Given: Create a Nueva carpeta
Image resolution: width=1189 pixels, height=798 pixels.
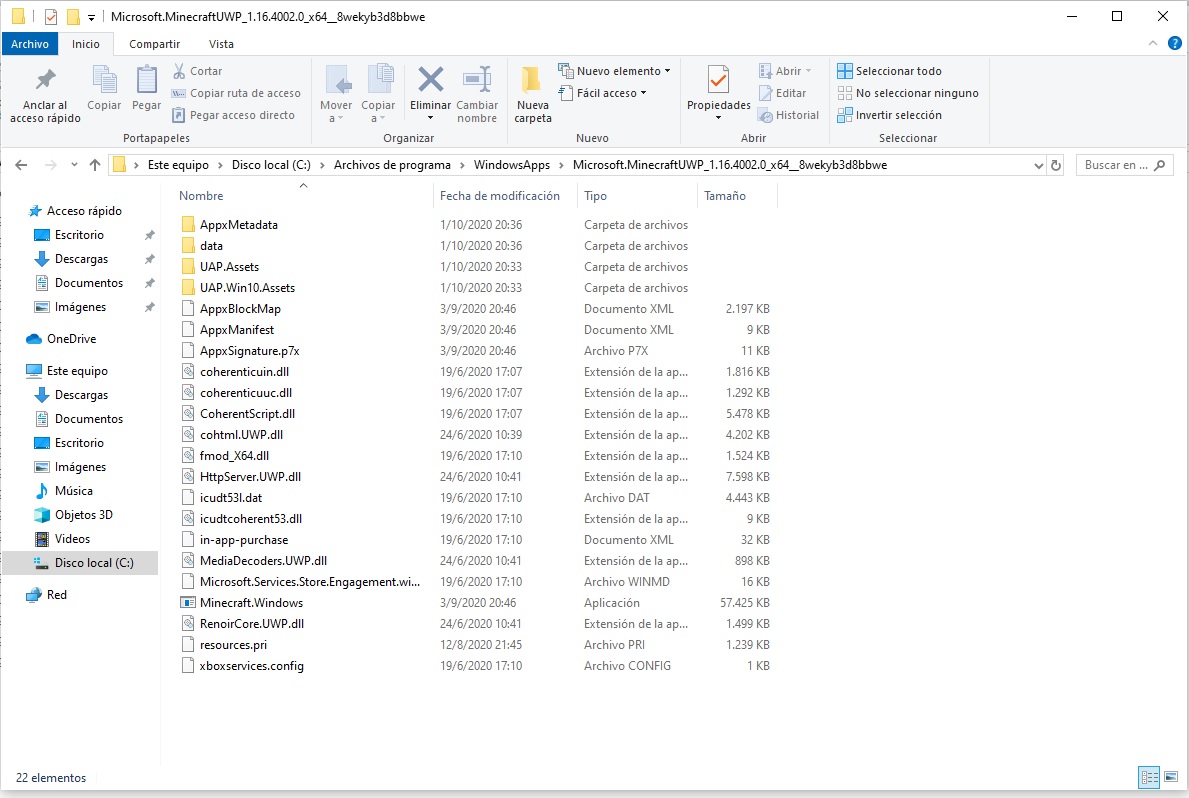Looking at the screenshot, I should (532, 94).
